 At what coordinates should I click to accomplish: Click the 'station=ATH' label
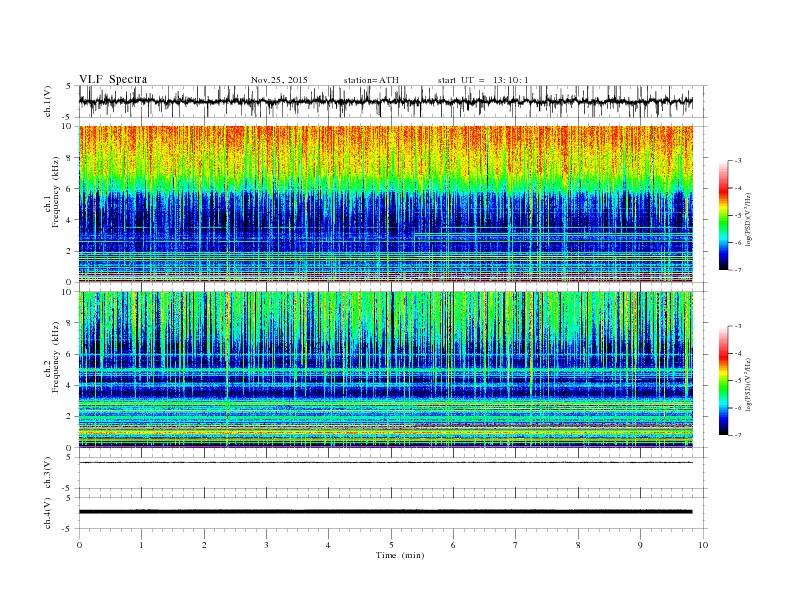(371, 80)
